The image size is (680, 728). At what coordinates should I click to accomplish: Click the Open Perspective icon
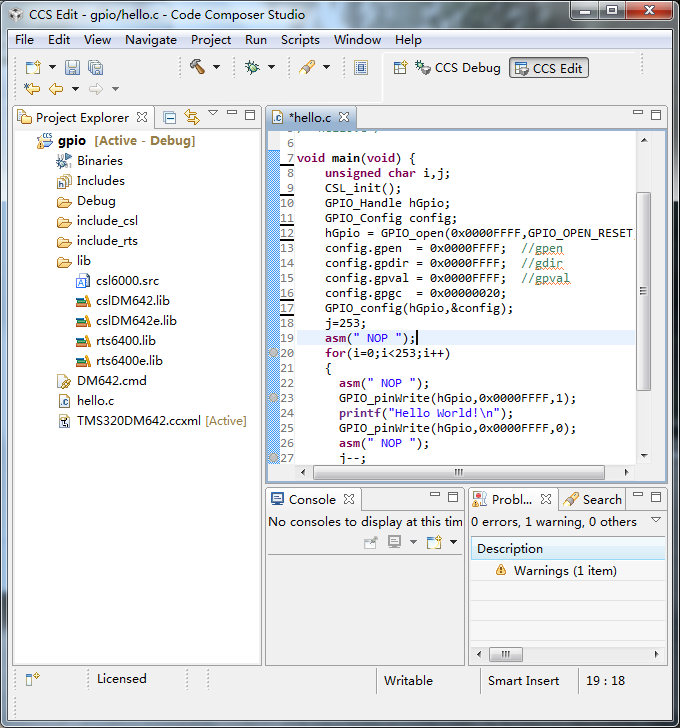400,67
